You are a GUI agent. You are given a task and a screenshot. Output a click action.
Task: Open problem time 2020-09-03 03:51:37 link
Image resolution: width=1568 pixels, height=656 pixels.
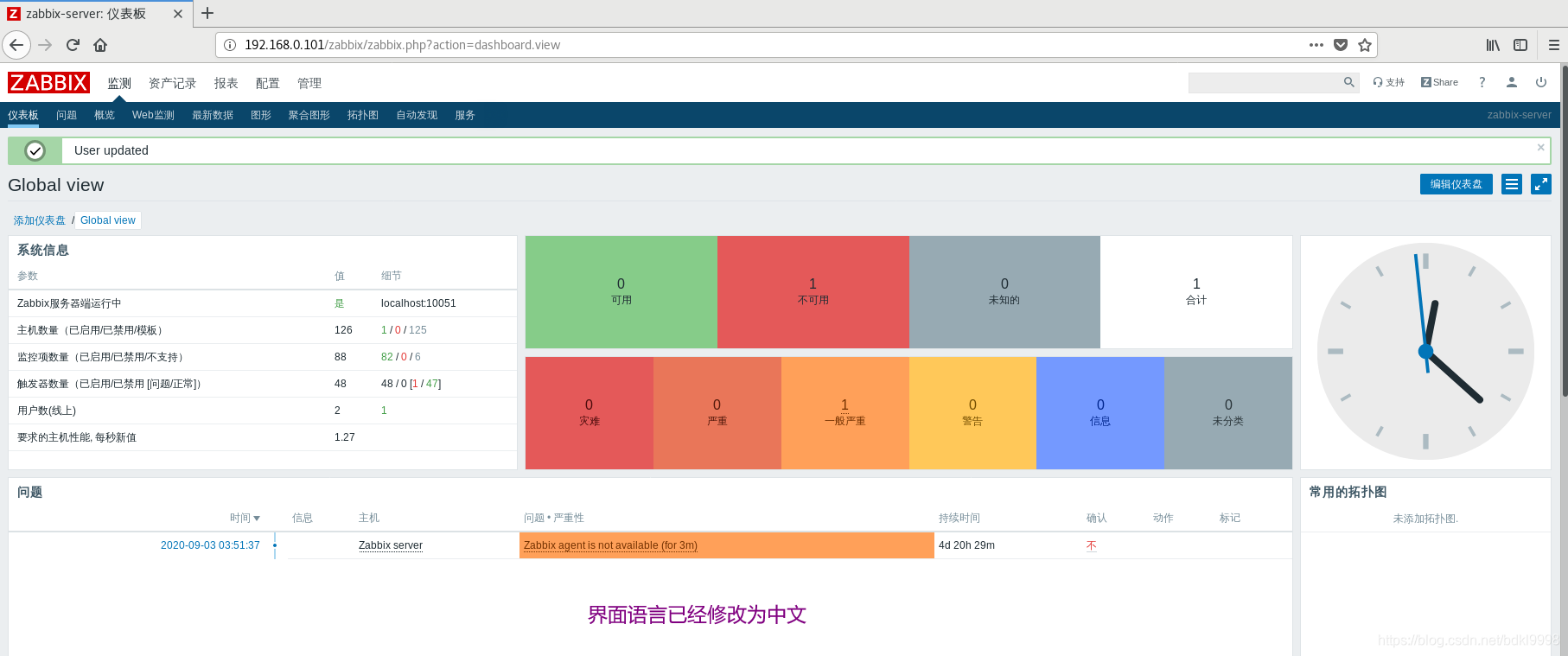(x=210, y=545)
